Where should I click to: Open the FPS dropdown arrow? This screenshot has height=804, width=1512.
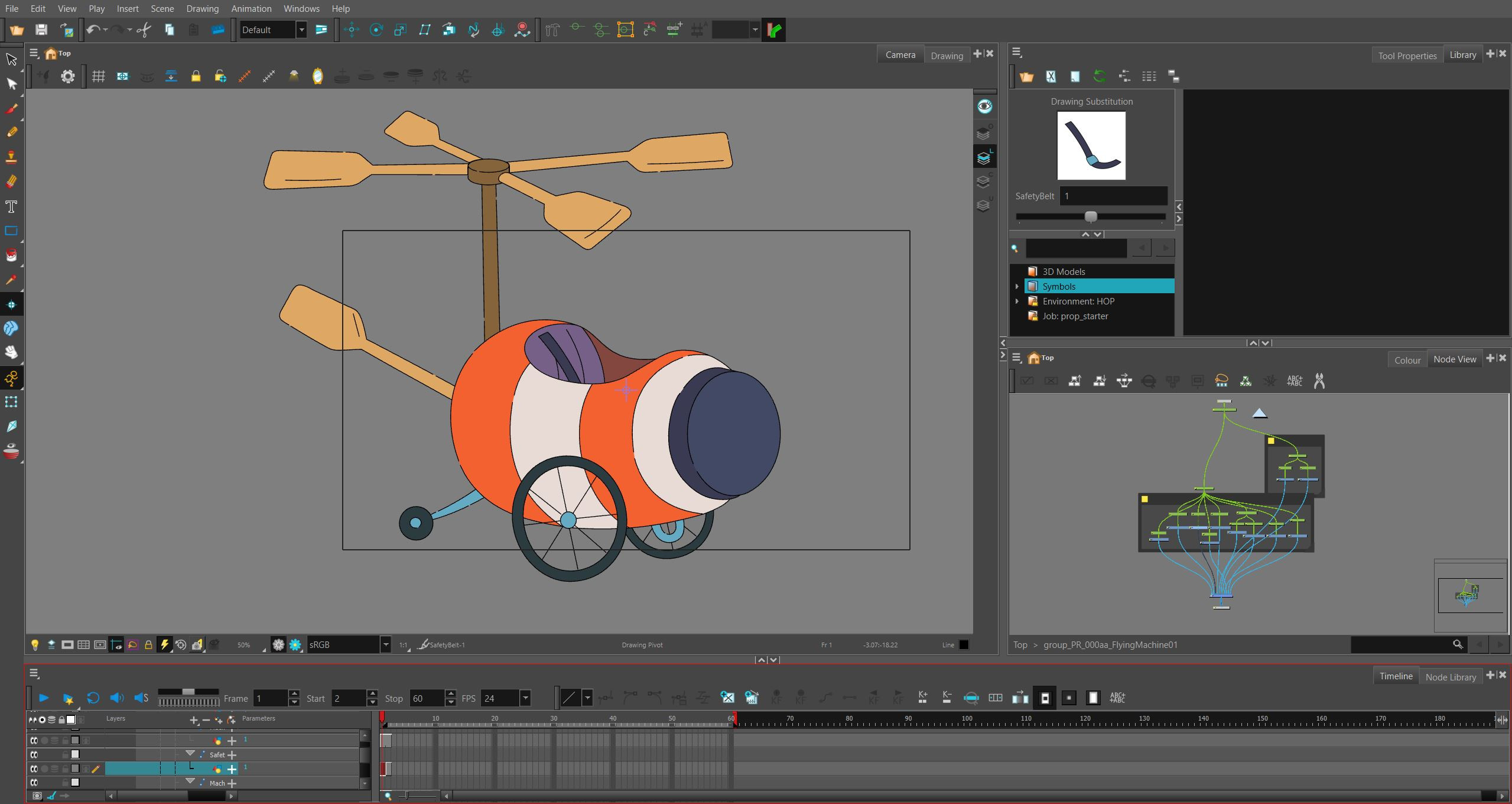tap(525, 698)
